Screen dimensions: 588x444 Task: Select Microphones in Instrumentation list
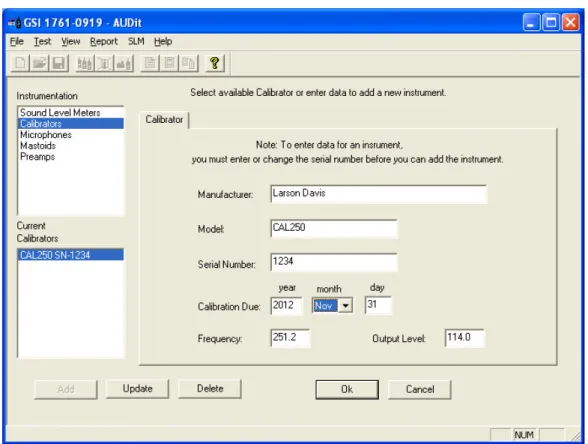coord(70,135)
